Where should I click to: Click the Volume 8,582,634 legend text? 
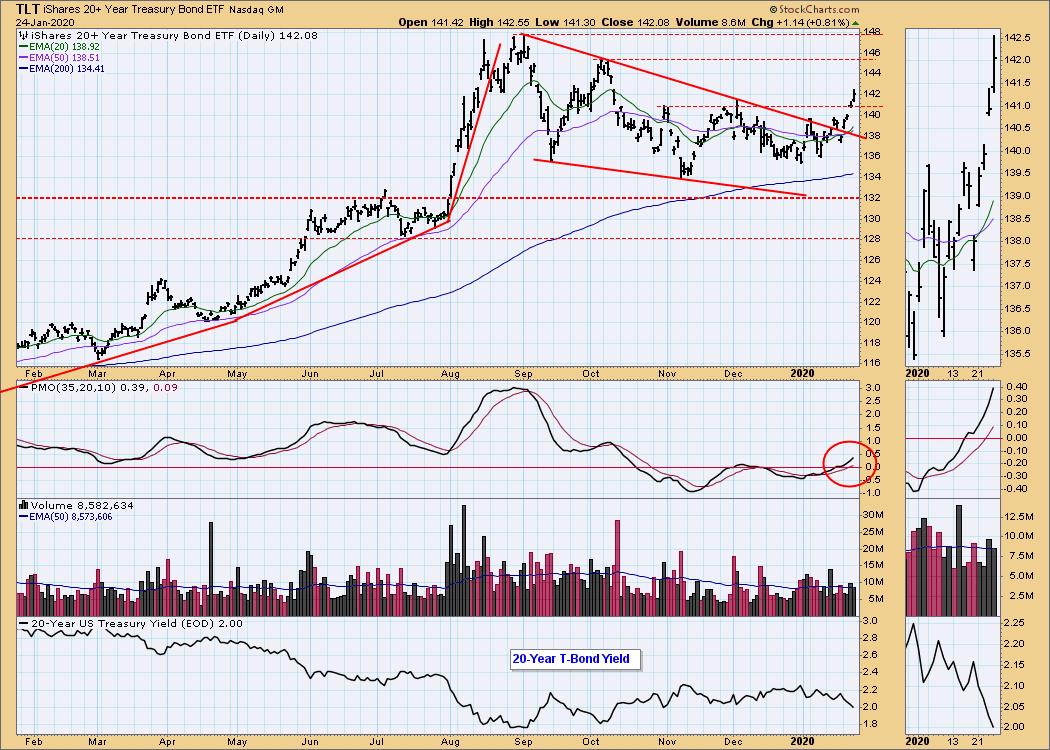[82, 506]
